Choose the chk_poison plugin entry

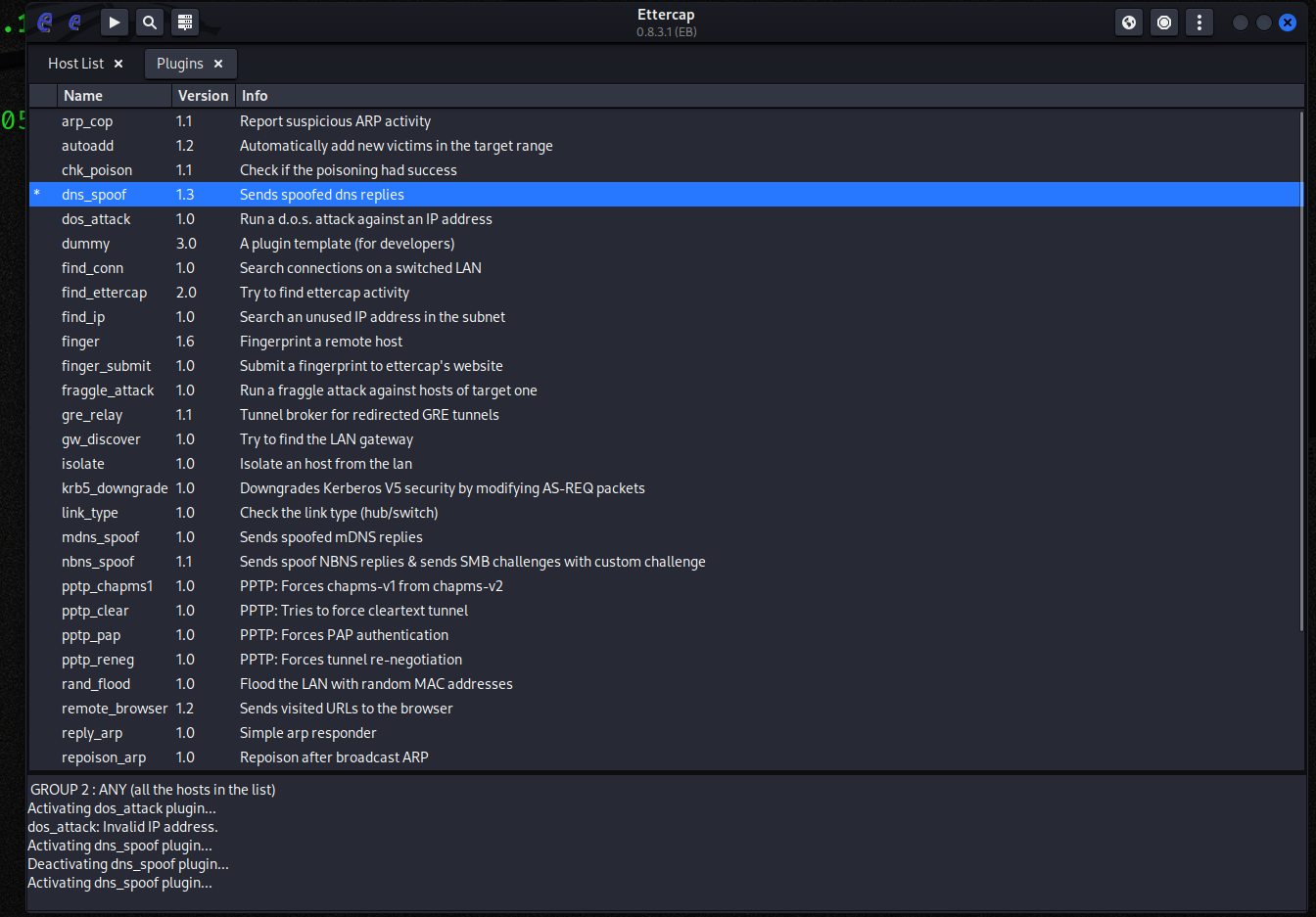(x=666, y=170)
